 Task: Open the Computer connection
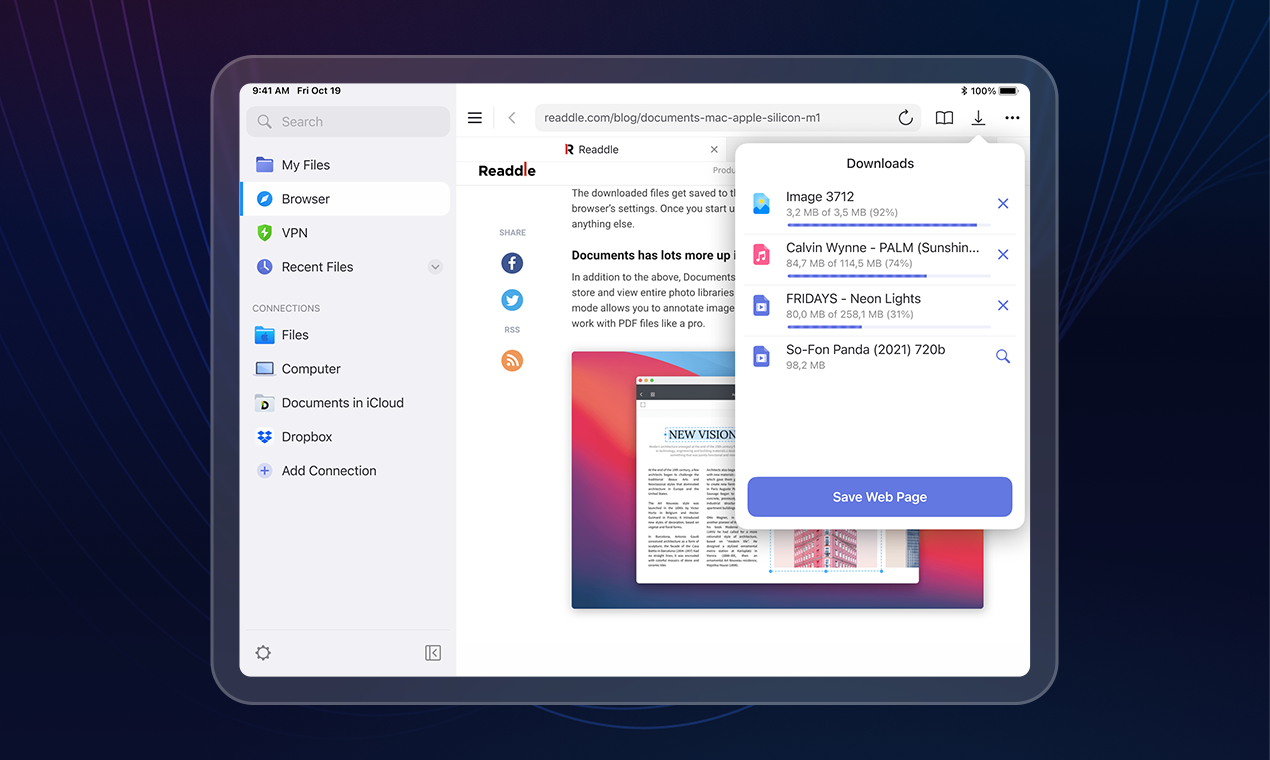click(345, 369)
